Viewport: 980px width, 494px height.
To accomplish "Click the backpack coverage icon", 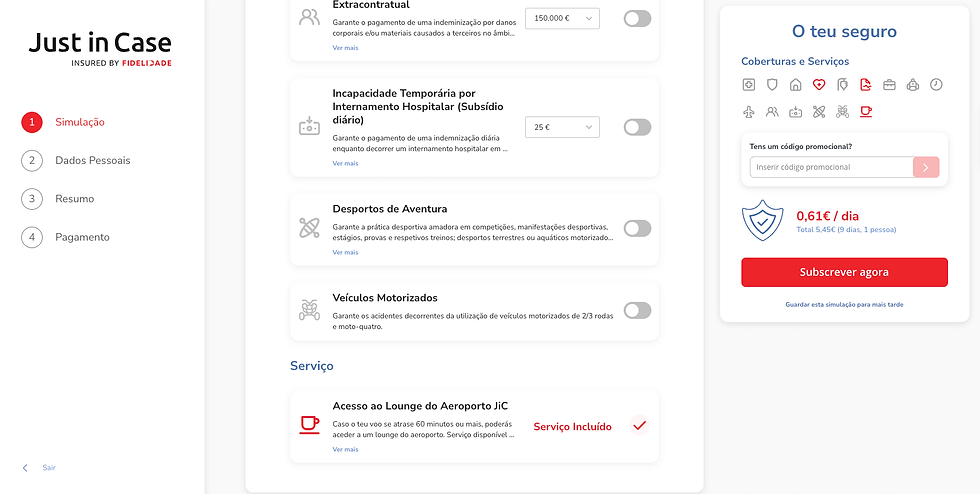I will pyautogui.click(x=913, y=85).
